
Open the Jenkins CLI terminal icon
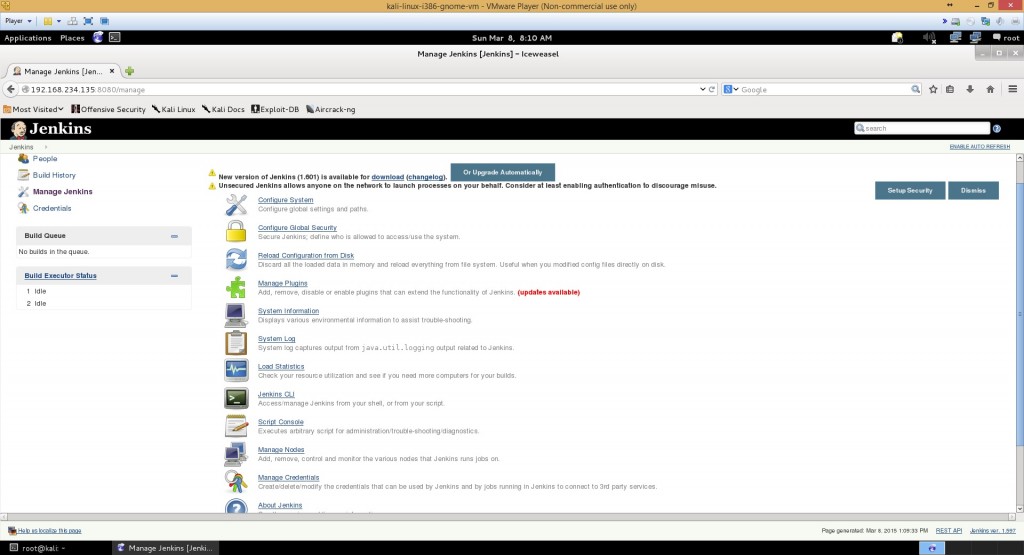[x=236, y=398]
